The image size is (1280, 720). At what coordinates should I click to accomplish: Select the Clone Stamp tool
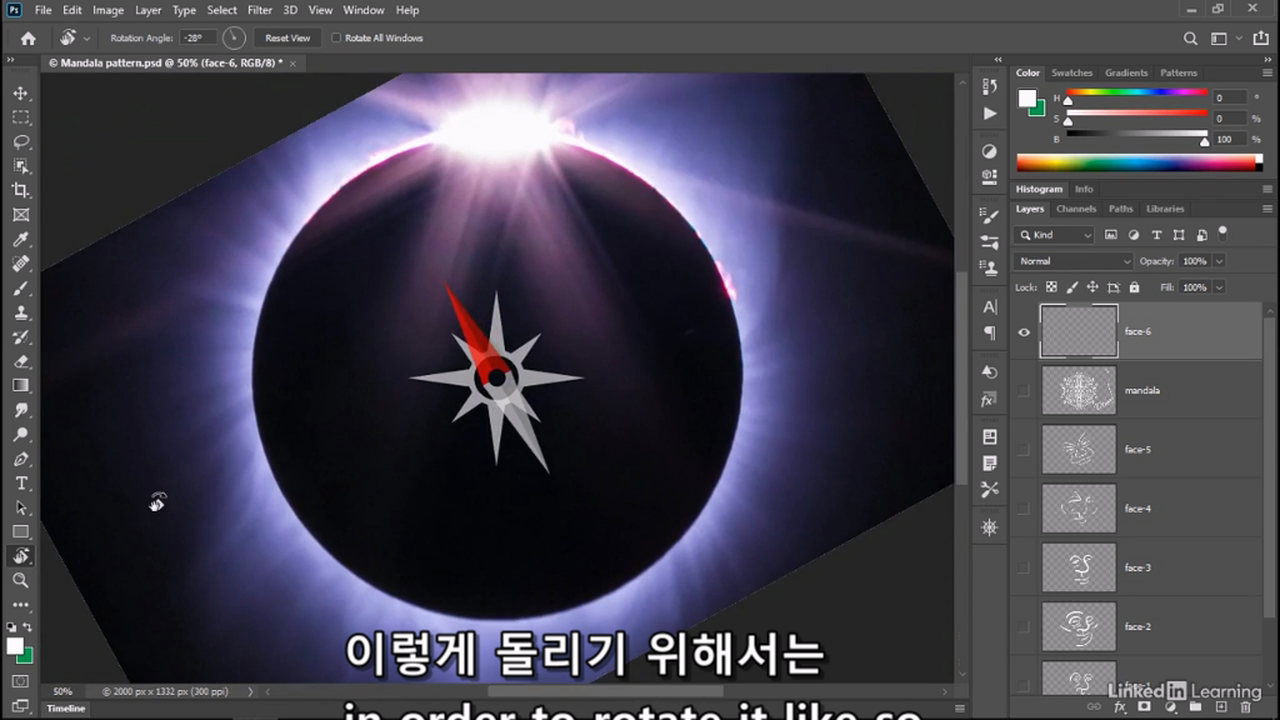click(x=21, y=313)
